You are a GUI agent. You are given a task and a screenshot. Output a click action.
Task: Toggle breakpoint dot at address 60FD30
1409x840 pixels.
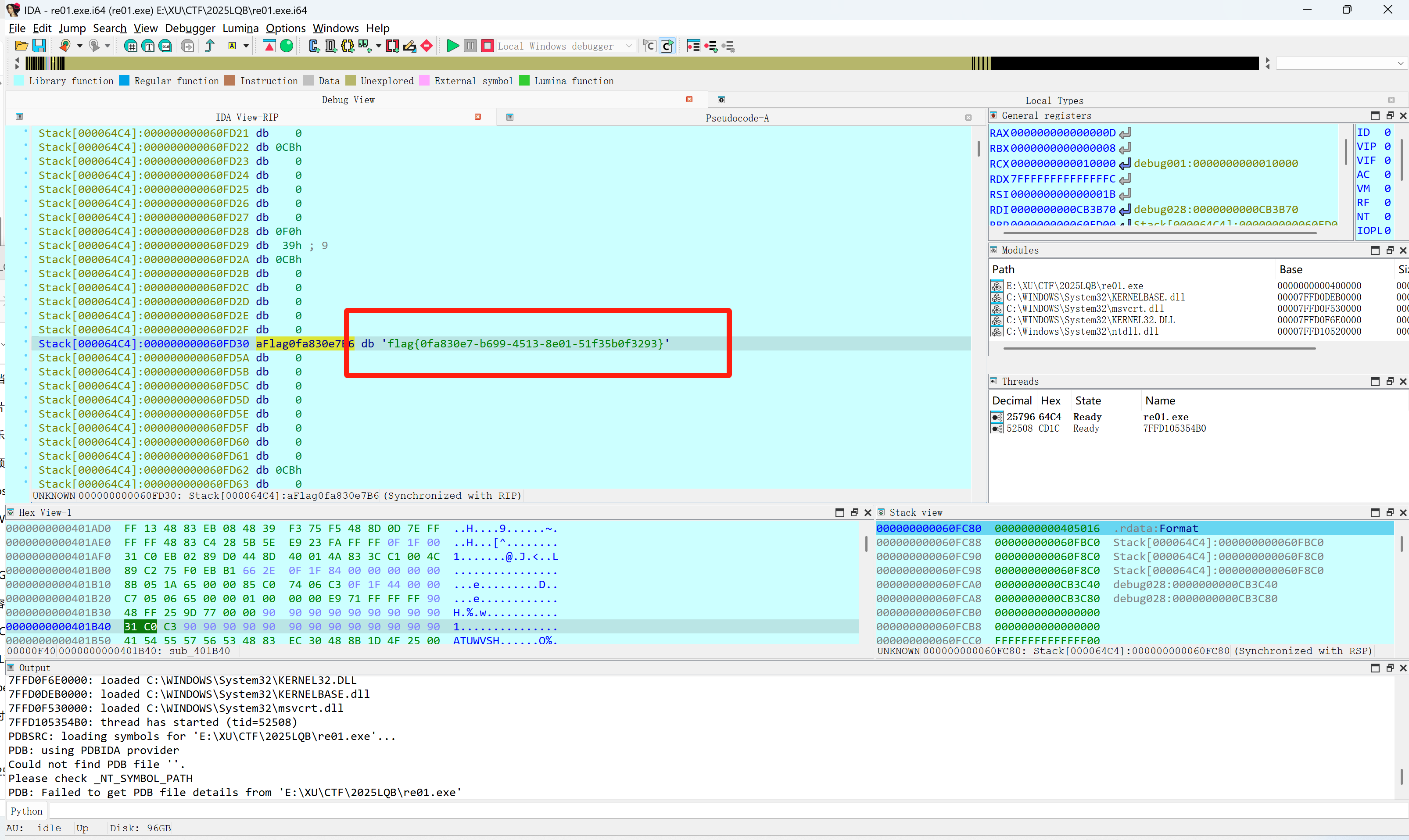click(25, 343)
